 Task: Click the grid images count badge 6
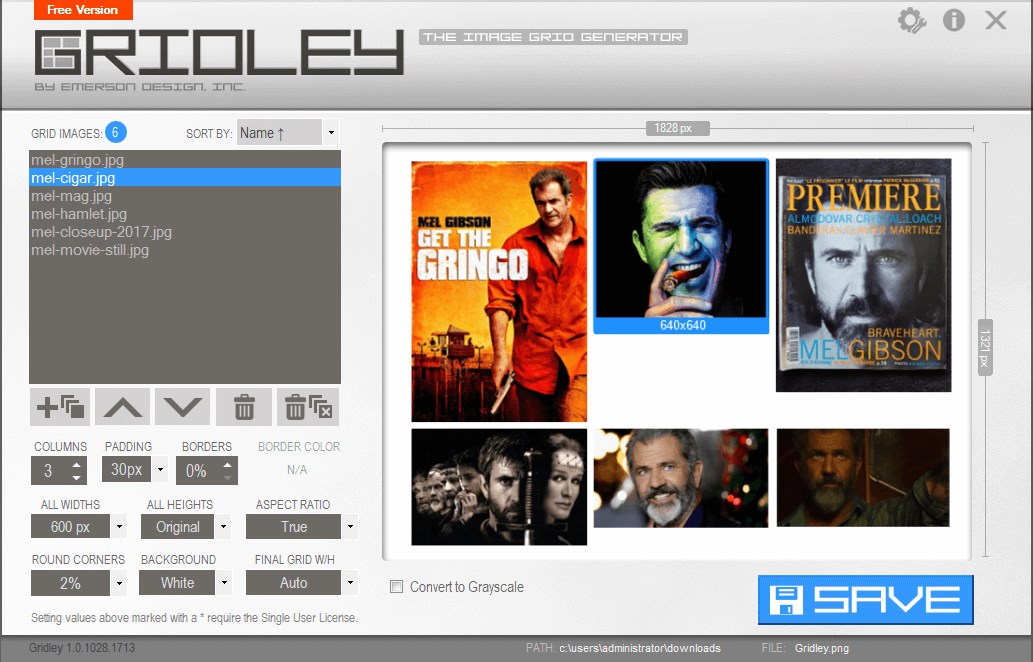115,132
